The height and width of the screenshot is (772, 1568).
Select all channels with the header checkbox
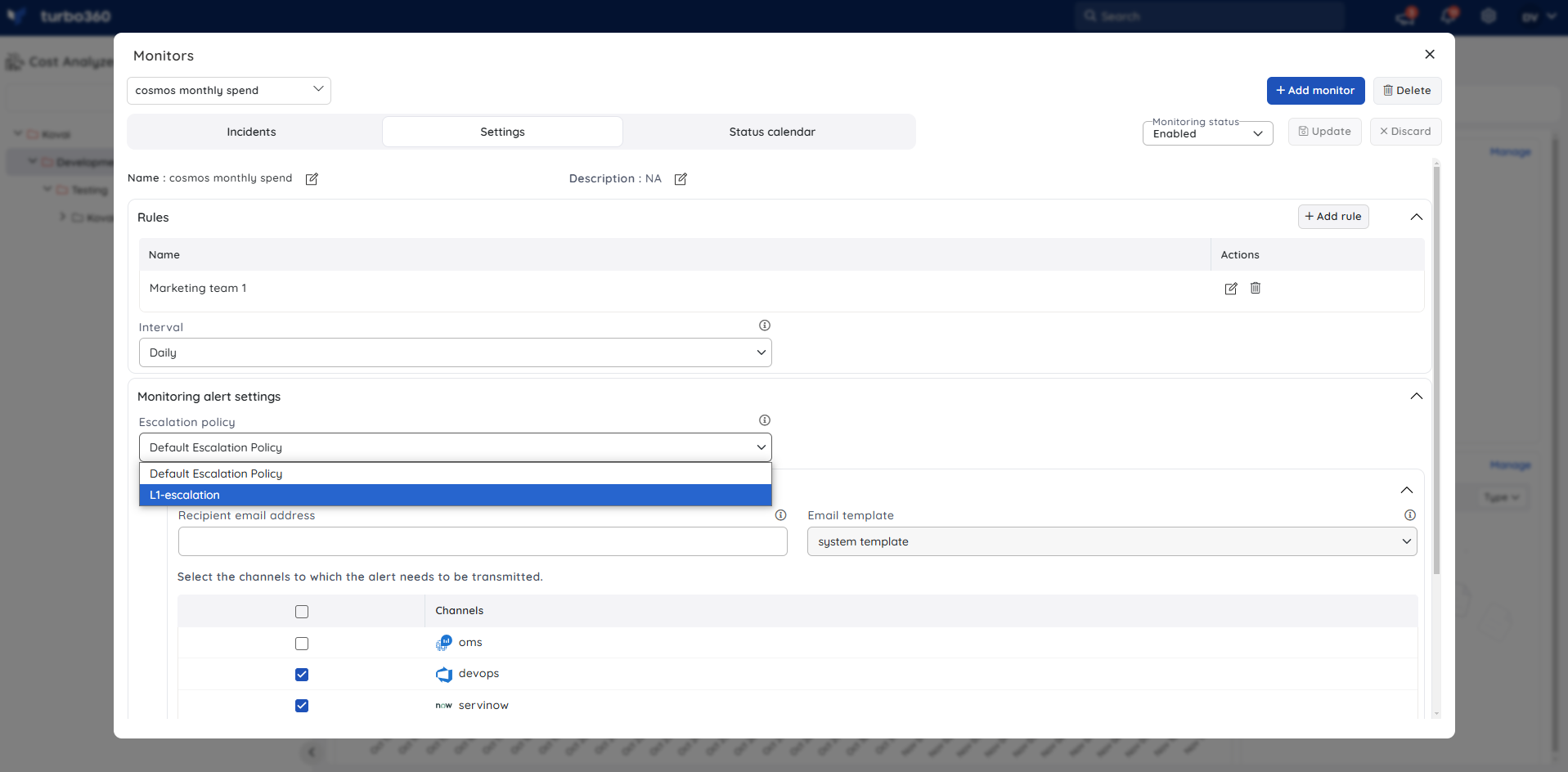(x=302, y=612)
